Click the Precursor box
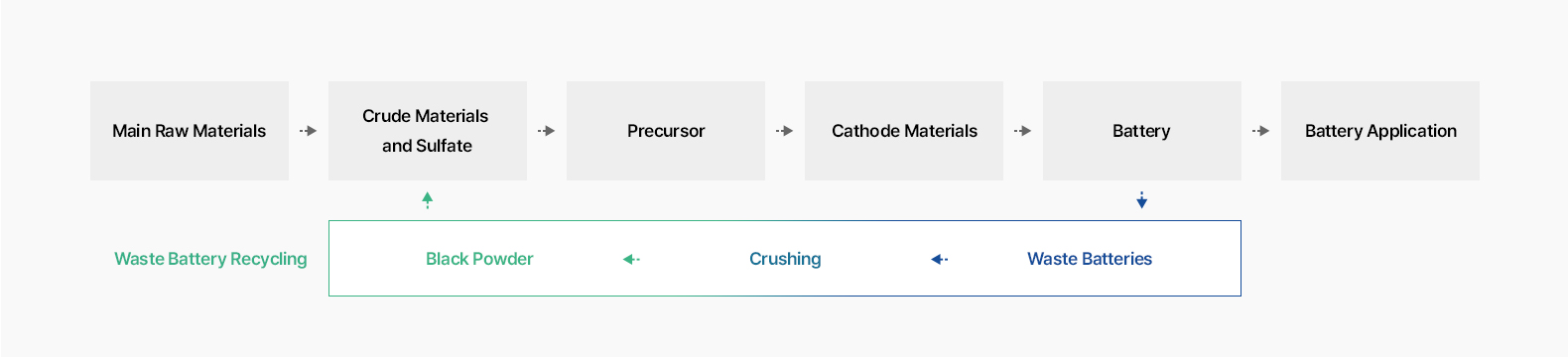Image resolution: width=1568 pixels, height=357 pixels. point(666,131)
